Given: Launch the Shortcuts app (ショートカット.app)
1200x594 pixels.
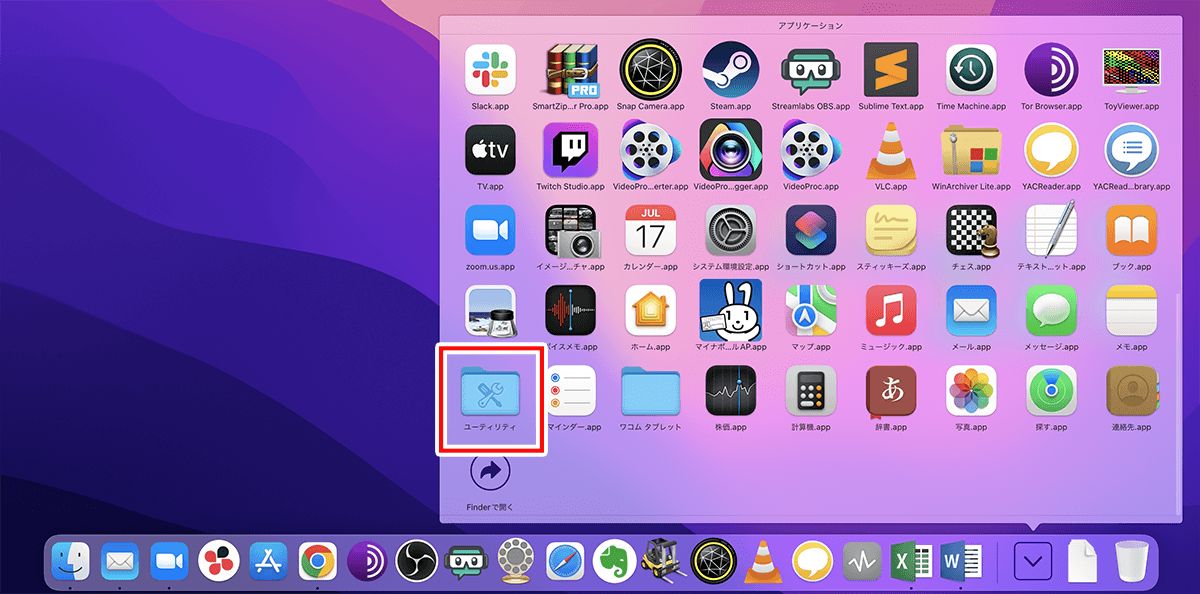Looking at the screenshot, I should [810, 231].
